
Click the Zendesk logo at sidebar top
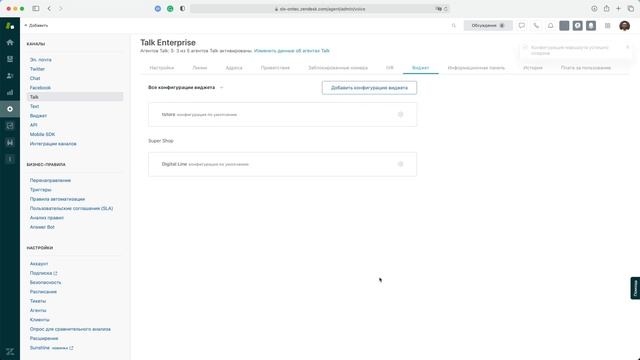[x=10, y=26]
